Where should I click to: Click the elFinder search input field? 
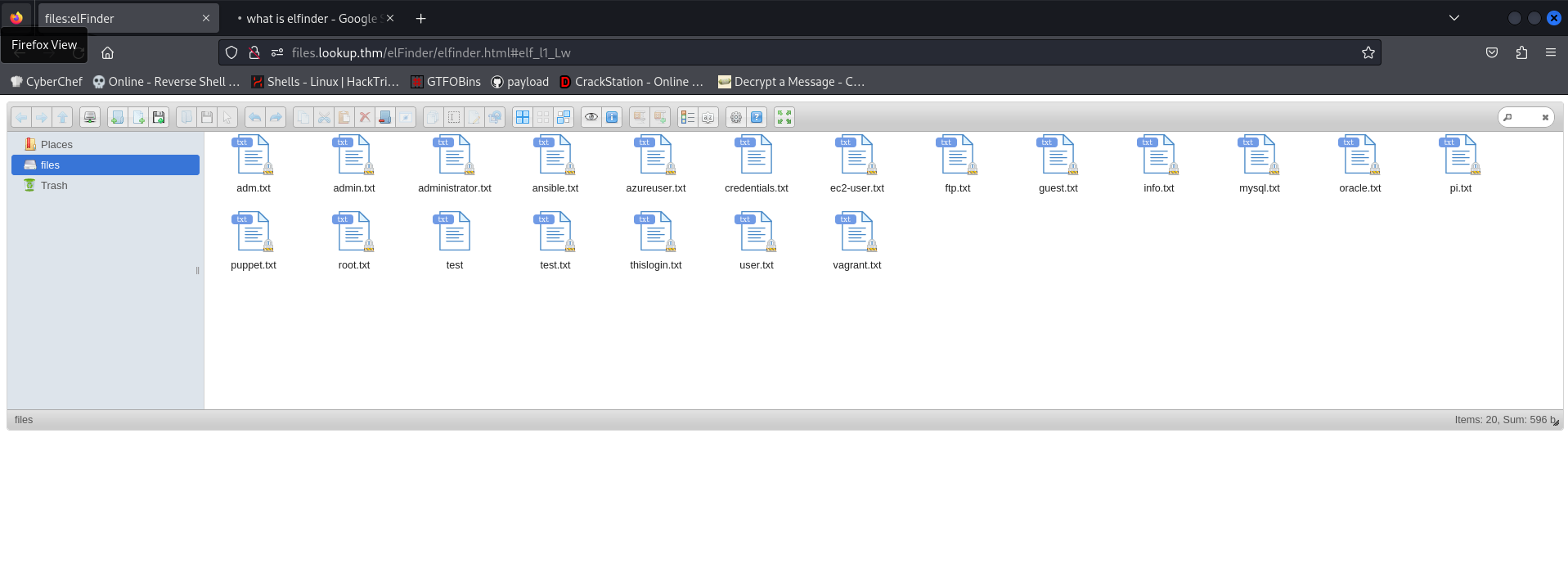[x=1525, y=118]
